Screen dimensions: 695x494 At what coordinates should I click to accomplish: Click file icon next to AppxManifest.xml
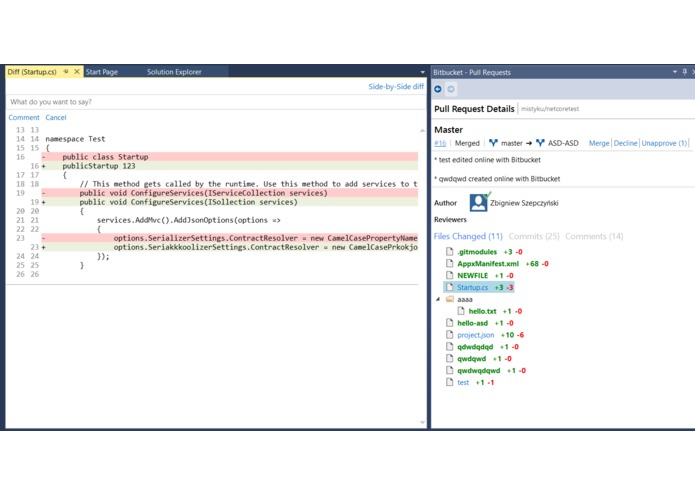[x=449, y=263]
